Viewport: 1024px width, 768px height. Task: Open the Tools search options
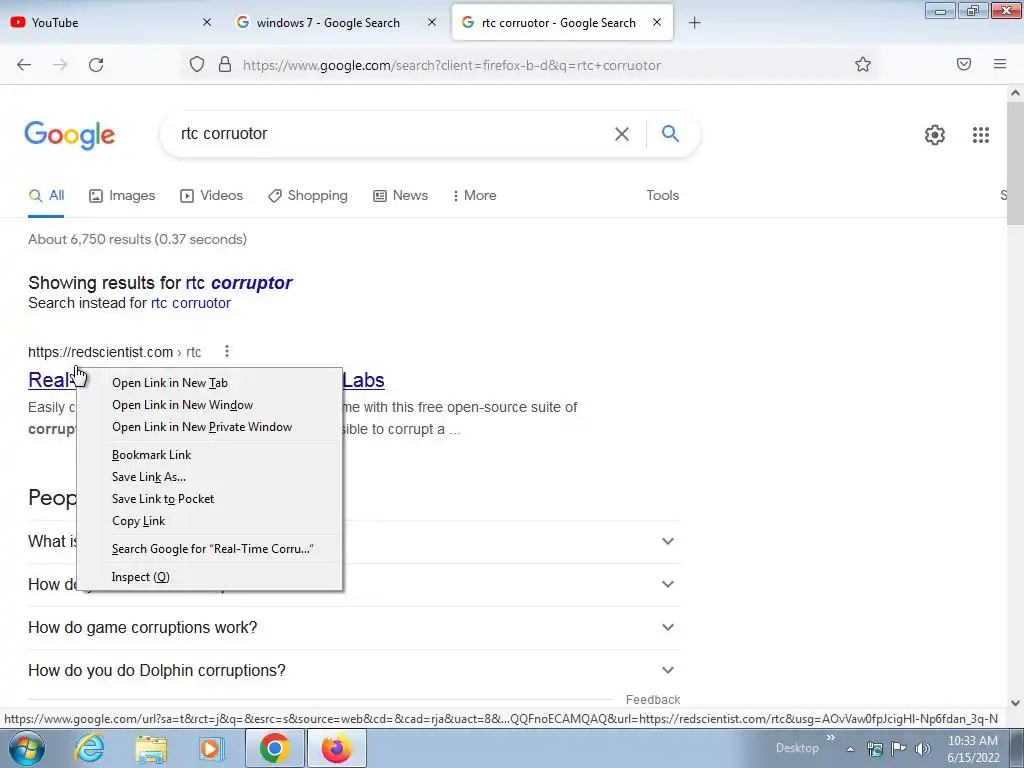click(662, 195)
